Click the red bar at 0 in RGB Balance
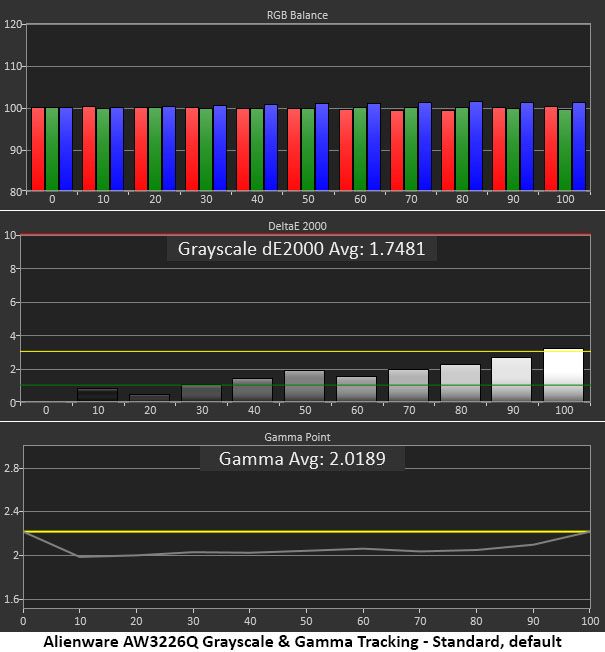605x652 pixels. (x=38, y=149)
